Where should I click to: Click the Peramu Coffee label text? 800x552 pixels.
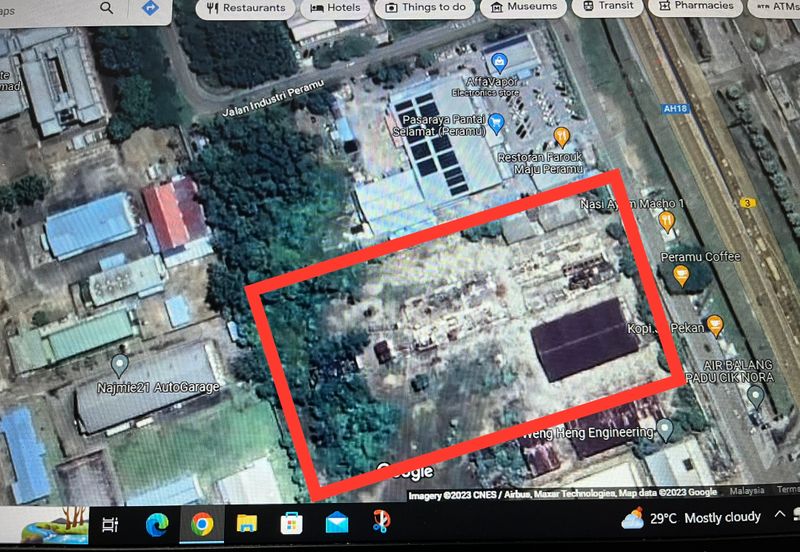(x=700, y=257)
